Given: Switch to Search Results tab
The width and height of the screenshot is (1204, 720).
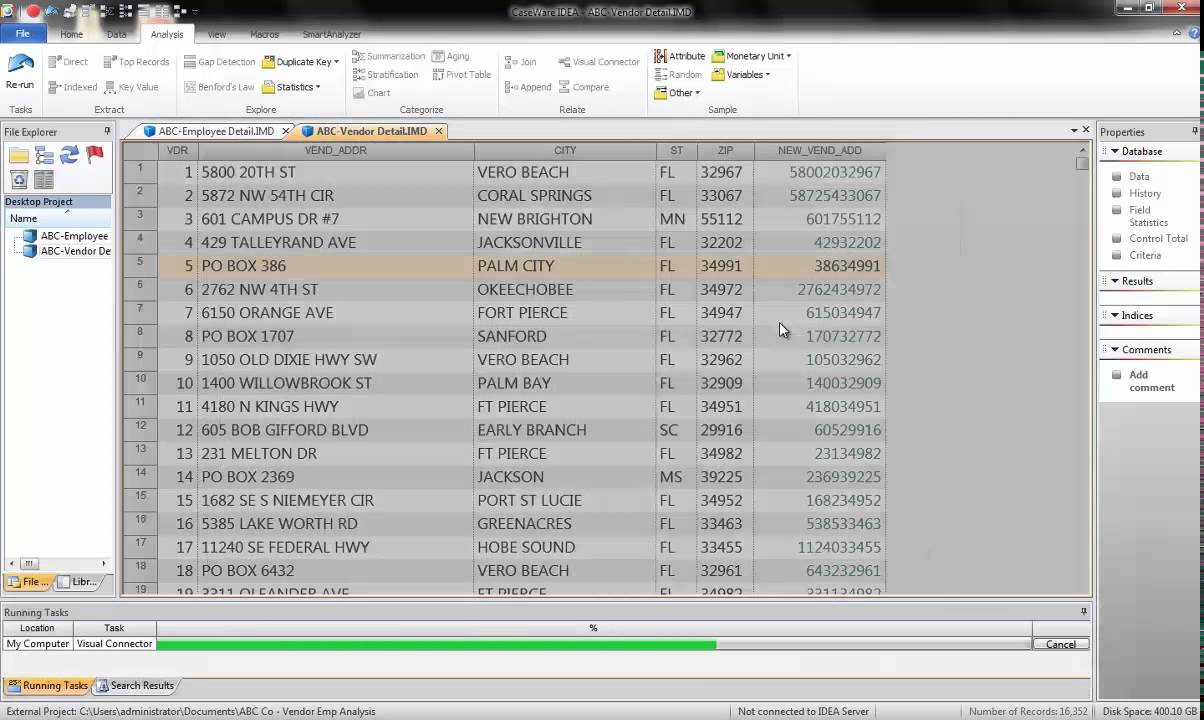Looking at the screenshot, I should coord(135,686).
